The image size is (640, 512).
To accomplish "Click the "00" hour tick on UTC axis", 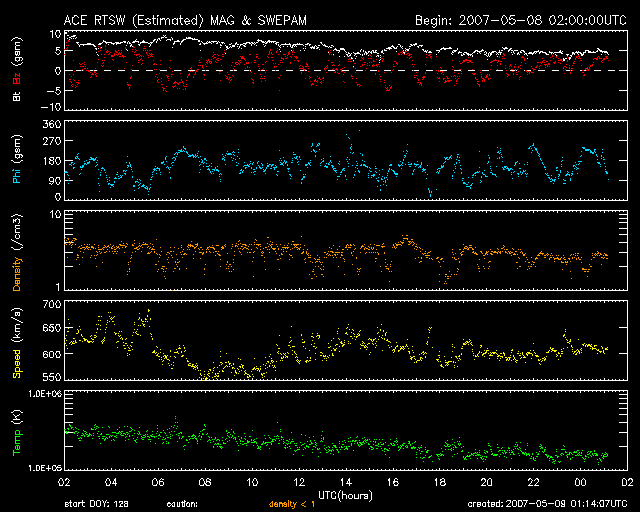I will pos(580,482).
